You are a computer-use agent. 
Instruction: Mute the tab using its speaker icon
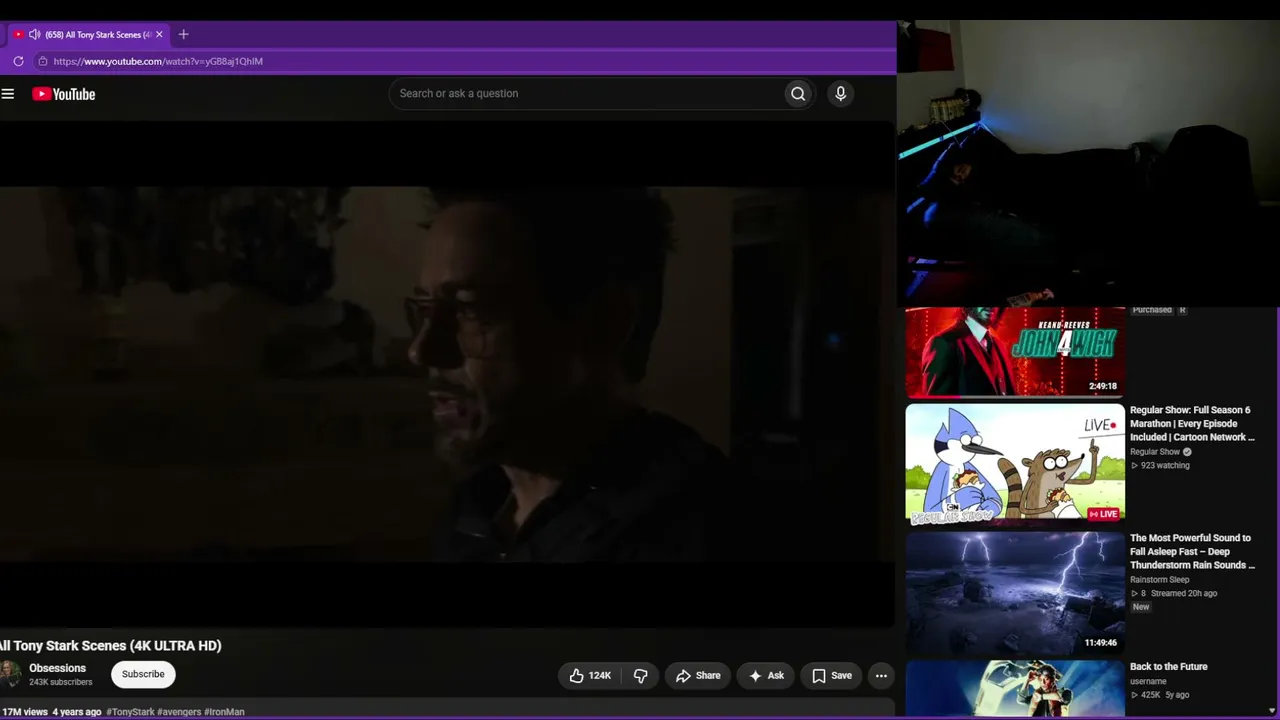(x=34, y=34)
